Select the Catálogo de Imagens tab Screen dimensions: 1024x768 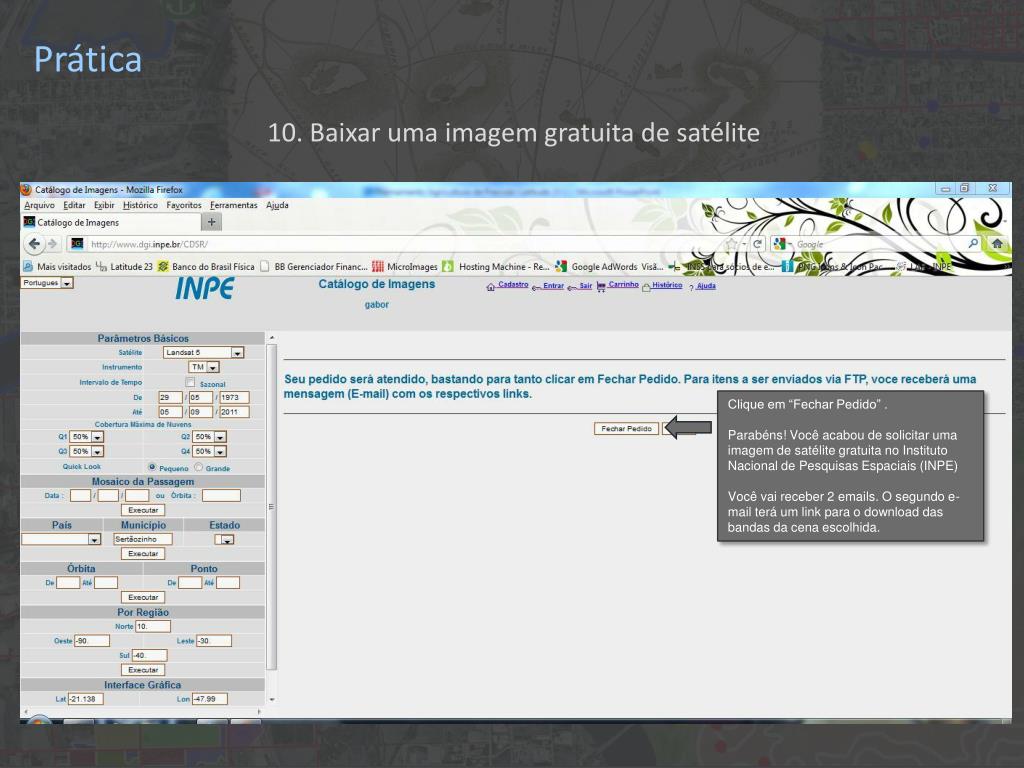coord(111,222)
